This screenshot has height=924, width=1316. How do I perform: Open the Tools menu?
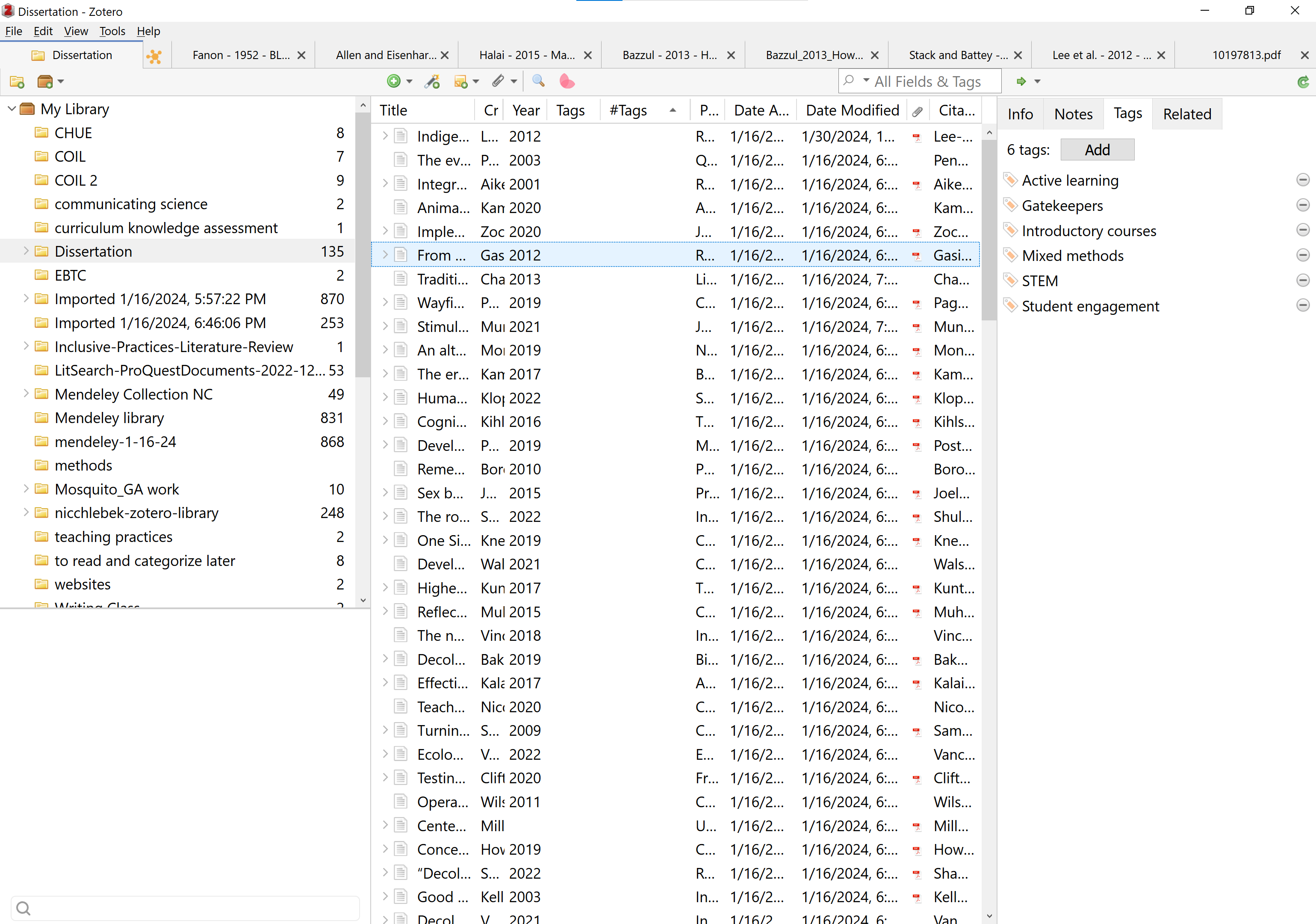click(x=112, y=31)
